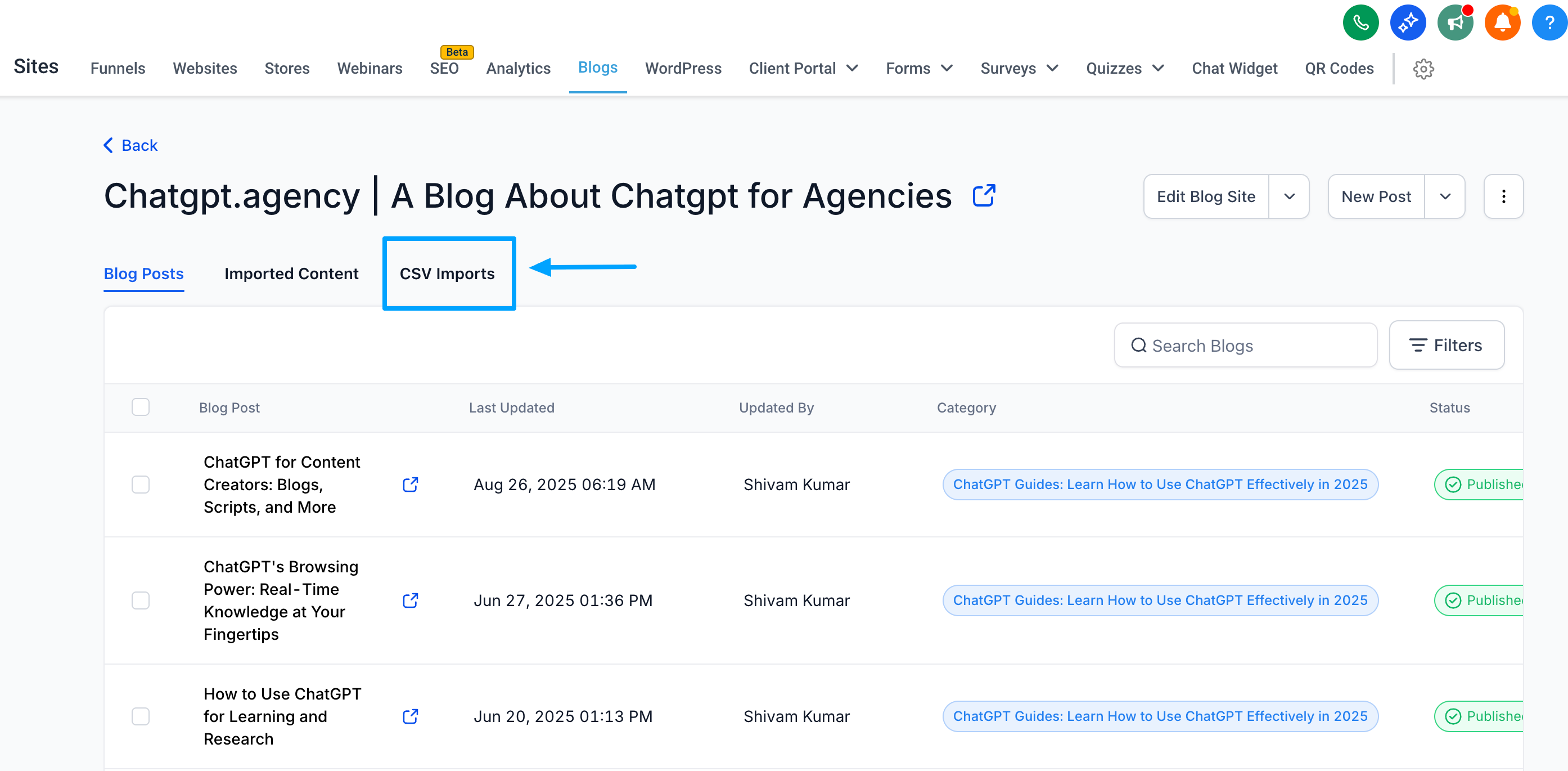This screenshot has width=1568, height=771.
Task: Open the Filters button
Action: tap(1447, 344)
